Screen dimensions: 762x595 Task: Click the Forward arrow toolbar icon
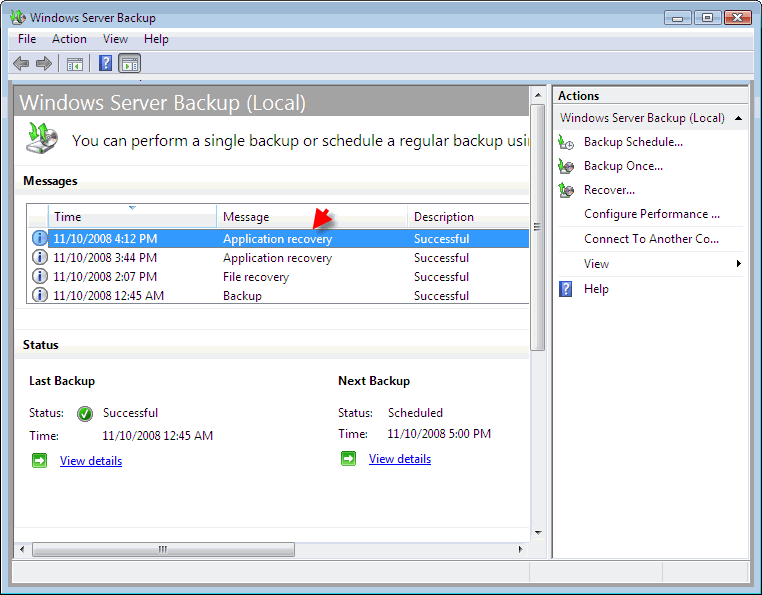point(44,63)
